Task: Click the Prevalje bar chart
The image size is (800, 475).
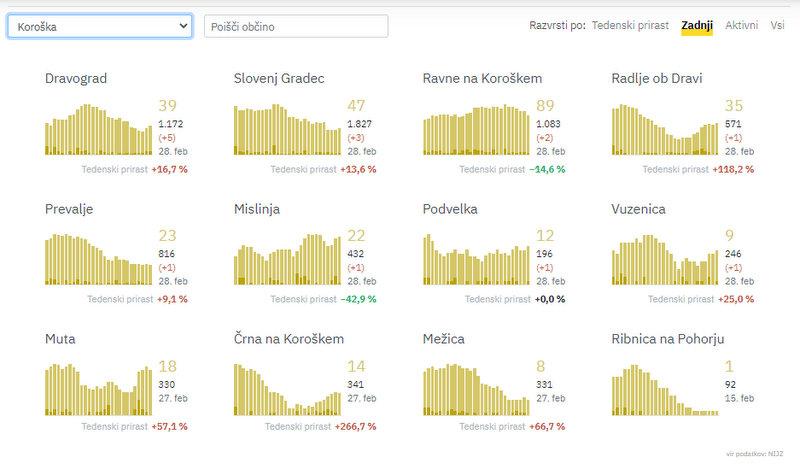Action: (98, 260)
